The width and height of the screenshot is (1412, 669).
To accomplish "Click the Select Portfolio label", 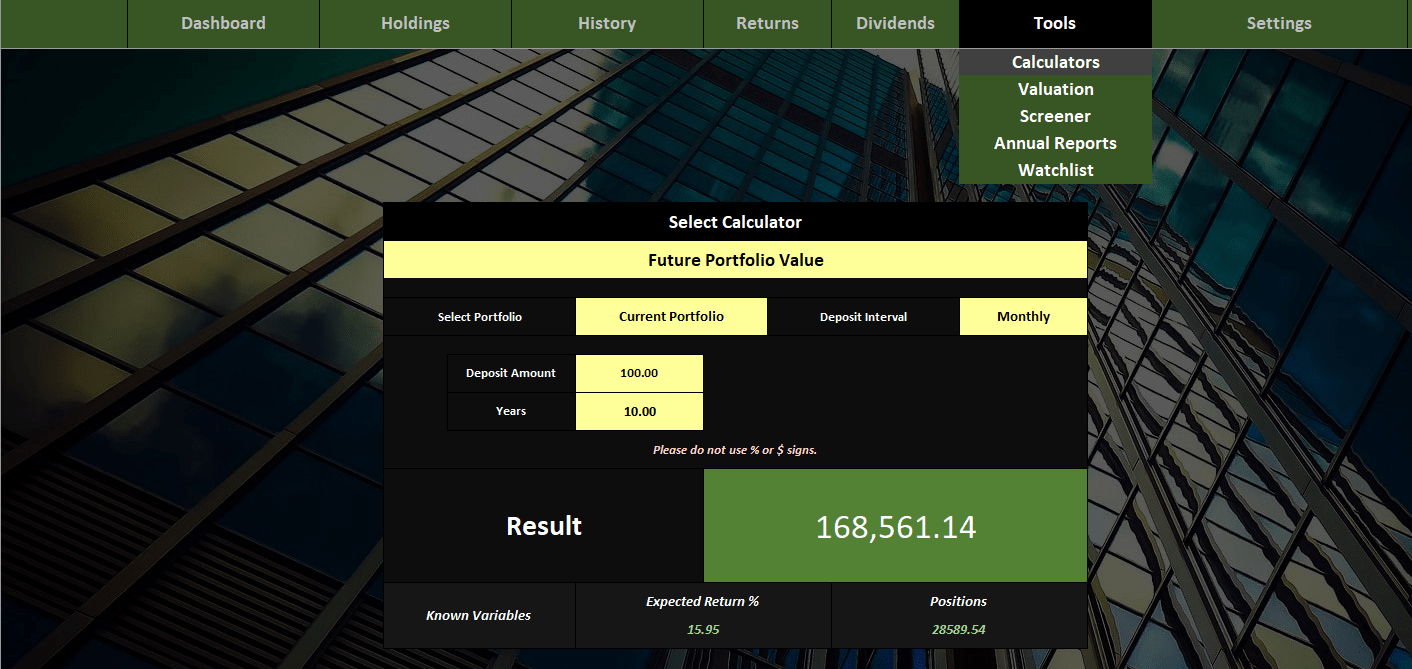I will pos(480,317).
